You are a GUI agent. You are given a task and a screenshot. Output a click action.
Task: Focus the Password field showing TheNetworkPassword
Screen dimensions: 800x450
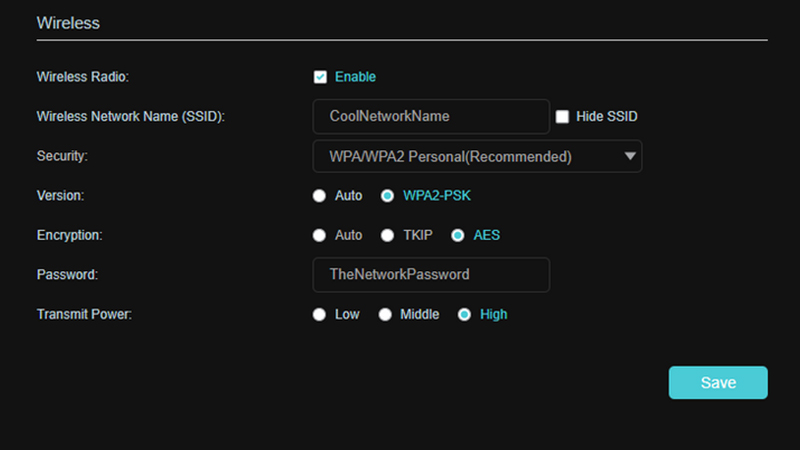(431, 274)
